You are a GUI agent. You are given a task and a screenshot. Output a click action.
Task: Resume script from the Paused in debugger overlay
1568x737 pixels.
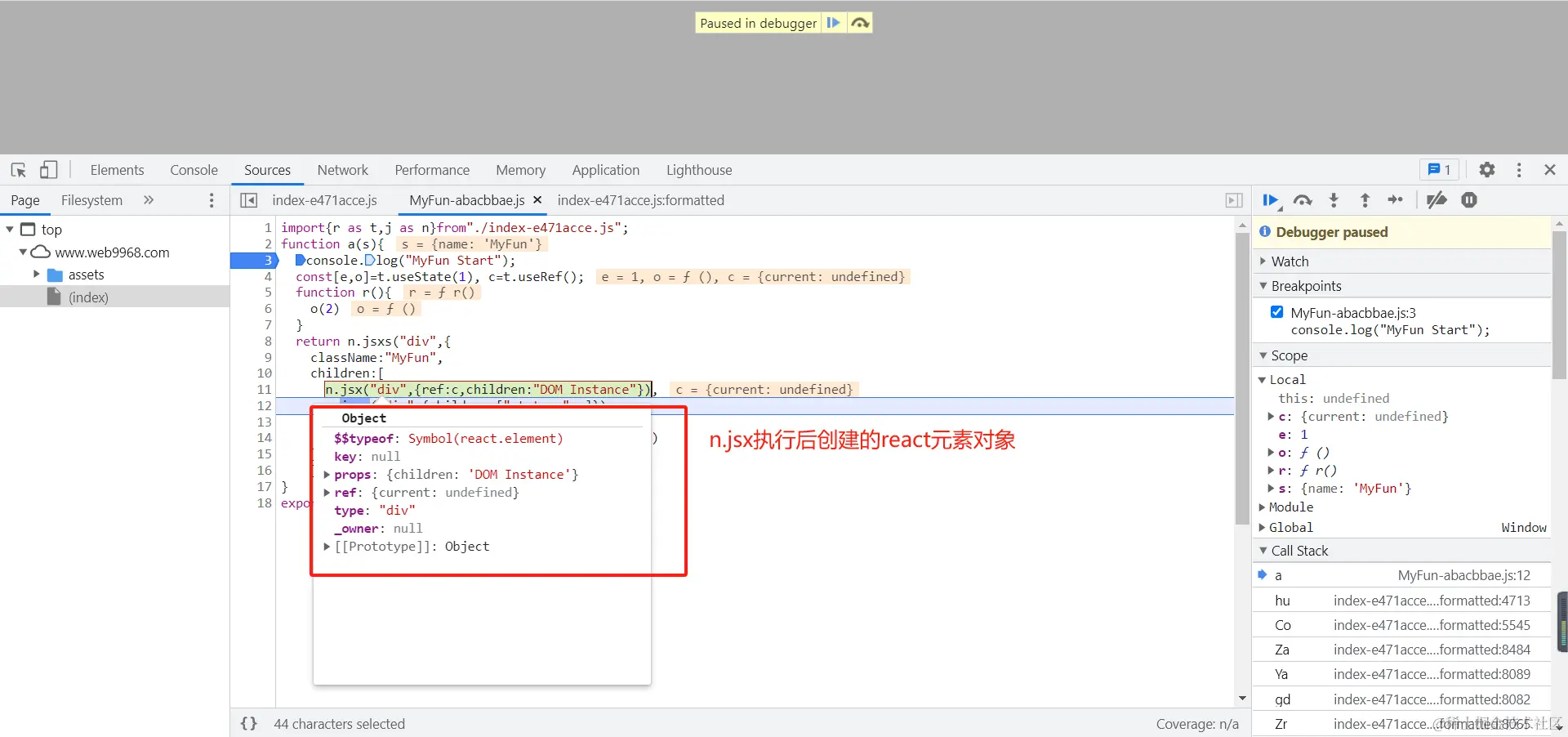833,23
